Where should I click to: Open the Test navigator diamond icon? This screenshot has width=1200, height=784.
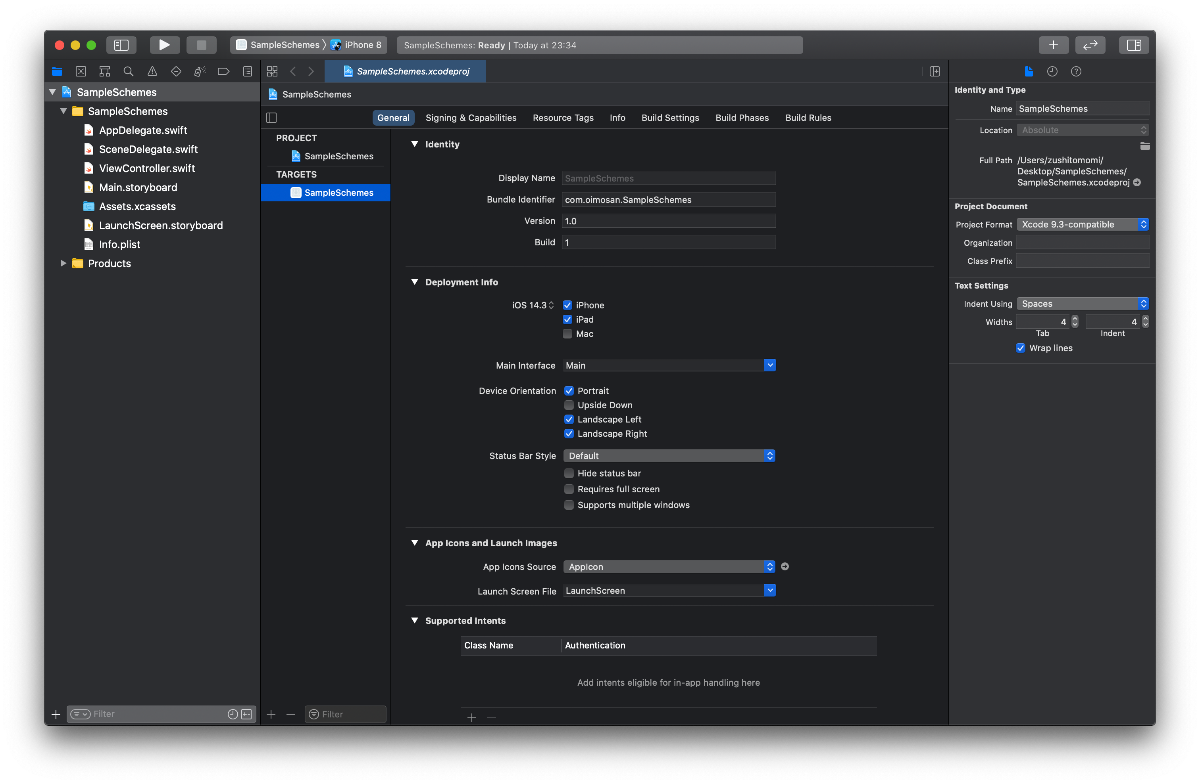pyautogui.click(x=176, y=71)
